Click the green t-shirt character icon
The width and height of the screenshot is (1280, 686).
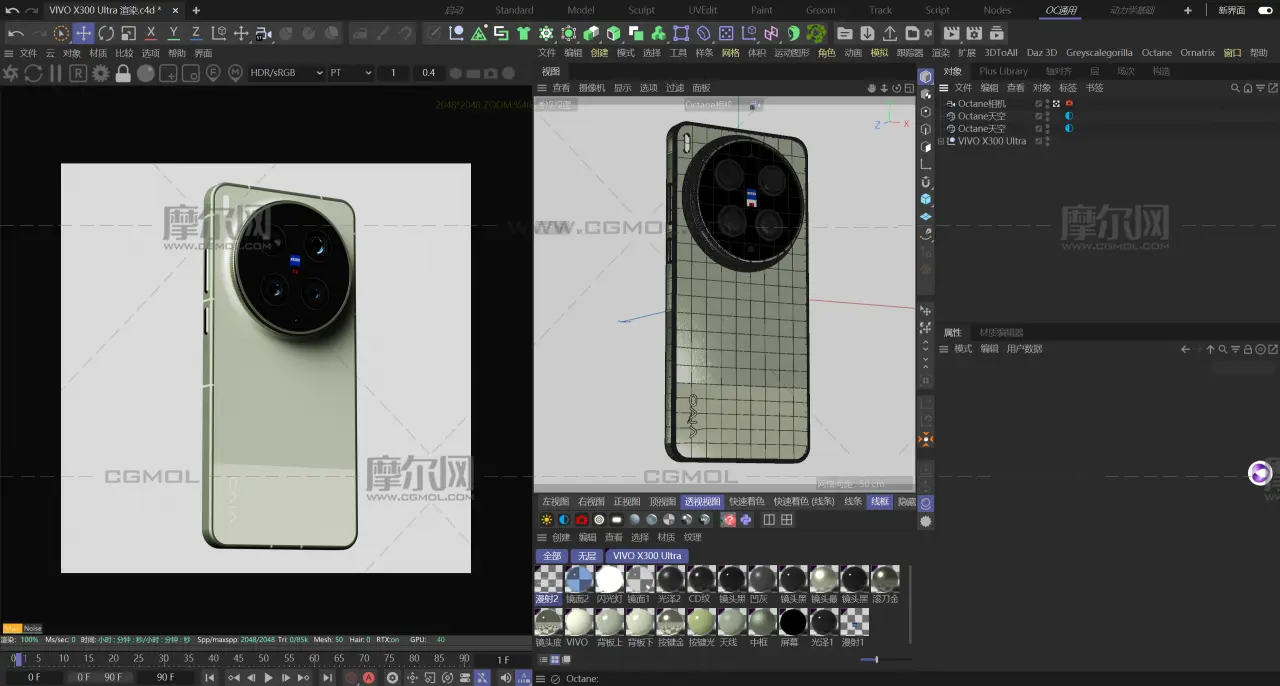pyautogui.click(x=523, y=33)
